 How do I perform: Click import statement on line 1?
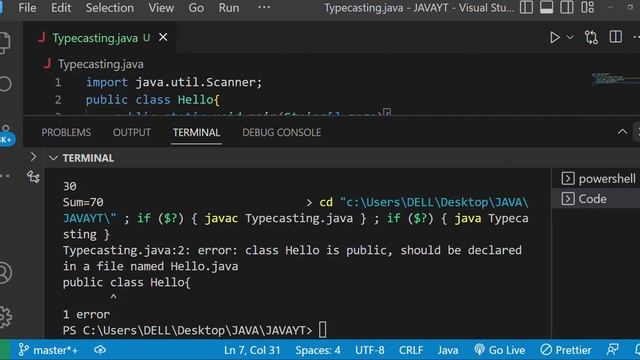click(174, 82)
